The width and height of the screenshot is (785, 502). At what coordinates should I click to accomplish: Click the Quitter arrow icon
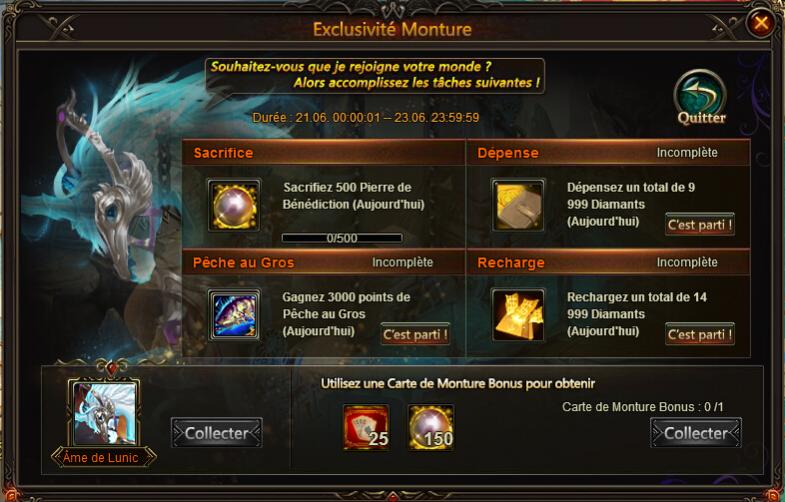pos(700,97)
